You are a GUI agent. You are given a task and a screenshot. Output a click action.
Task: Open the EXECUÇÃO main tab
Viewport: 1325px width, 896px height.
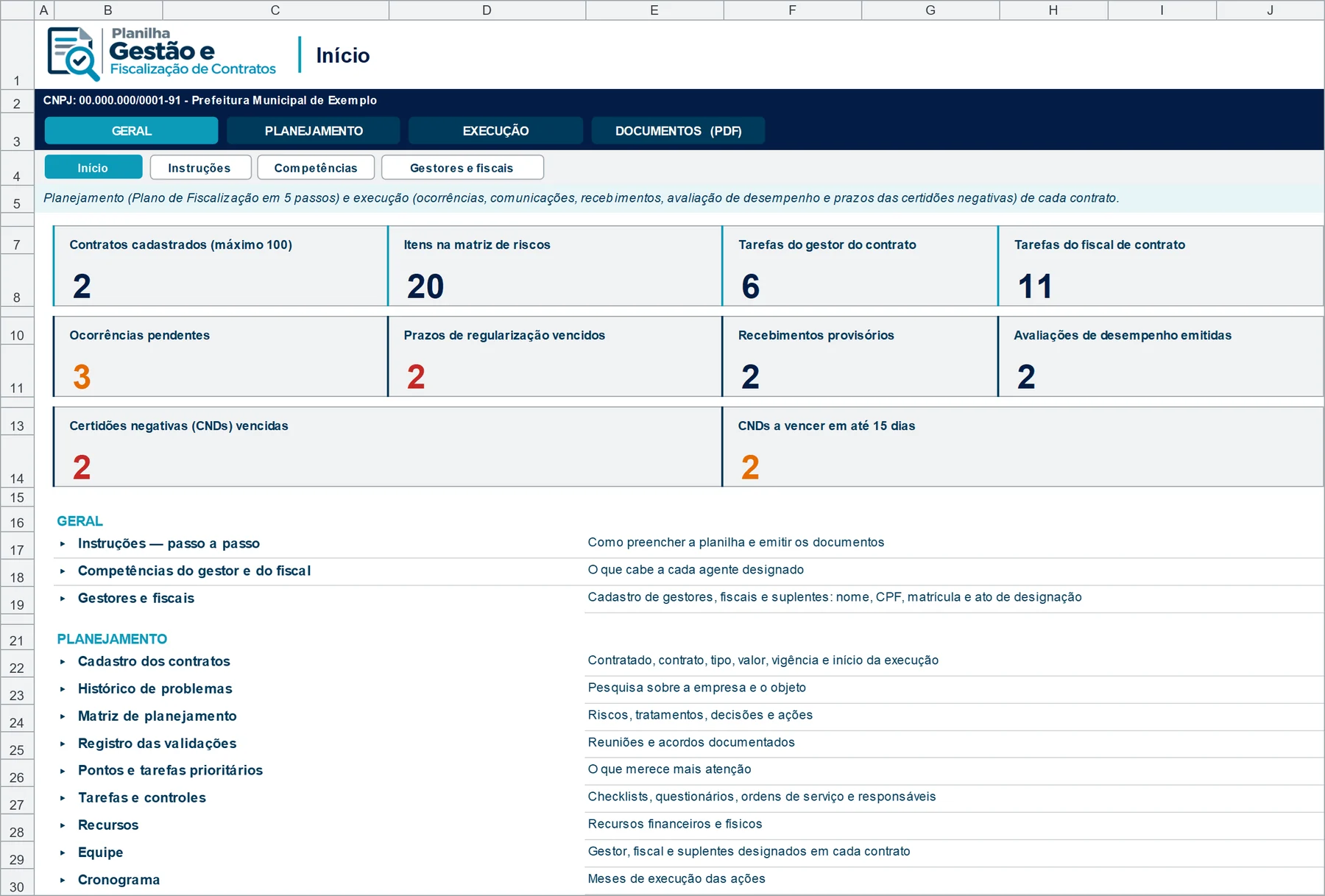point(495,130)
